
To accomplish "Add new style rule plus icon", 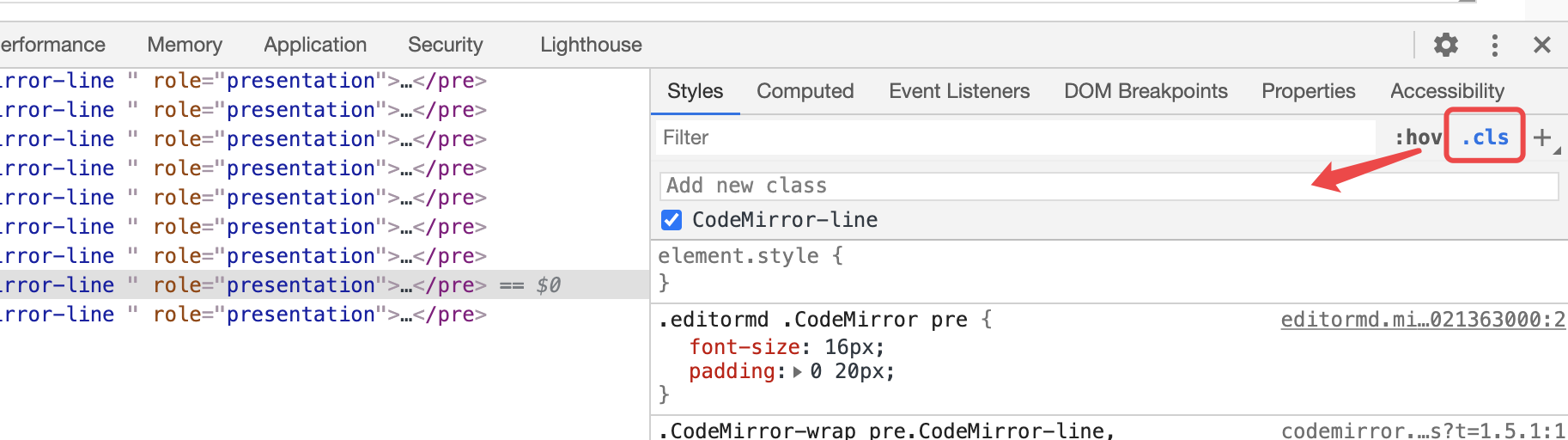I will tap(1542, 137).
